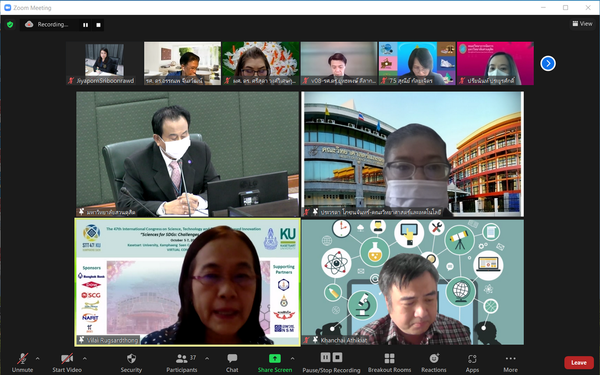Start Video with the camera toggle
The image size is (600, 375).
click(x=67, y=362)
